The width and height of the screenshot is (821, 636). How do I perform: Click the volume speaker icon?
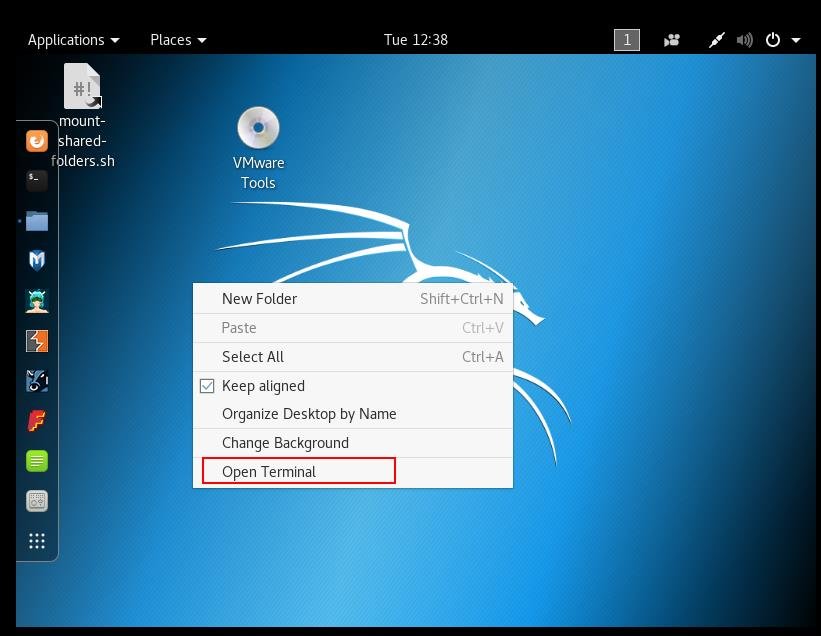click(745, 40)
